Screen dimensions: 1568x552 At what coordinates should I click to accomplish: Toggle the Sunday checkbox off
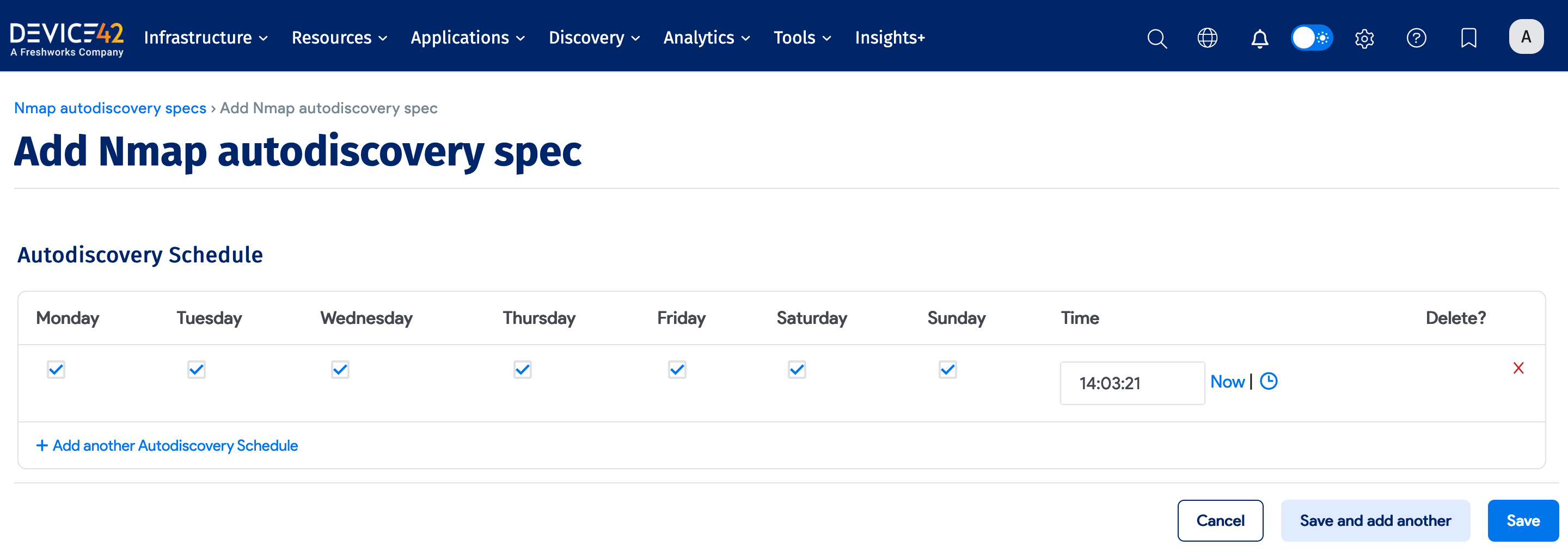point(947,370)
